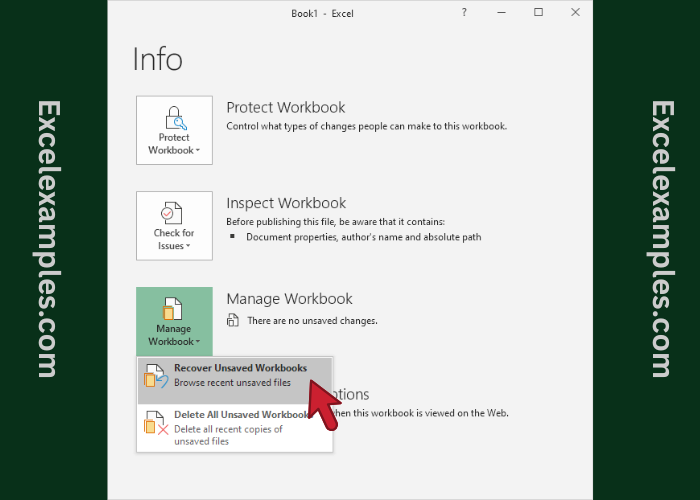Viewport: 700px width, 500px height.
Task: Open Help with the question mark icon
Action: coord(464,13)
